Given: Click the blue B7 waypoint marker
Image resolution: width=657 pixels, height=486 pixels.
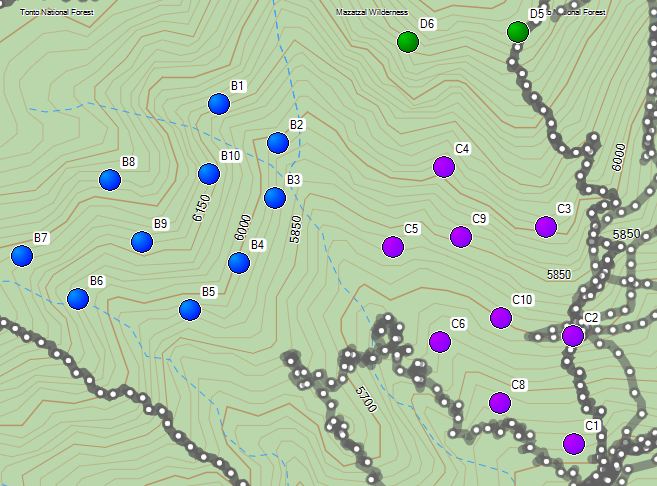Looking at the screenshot, I should click(22, 256).
